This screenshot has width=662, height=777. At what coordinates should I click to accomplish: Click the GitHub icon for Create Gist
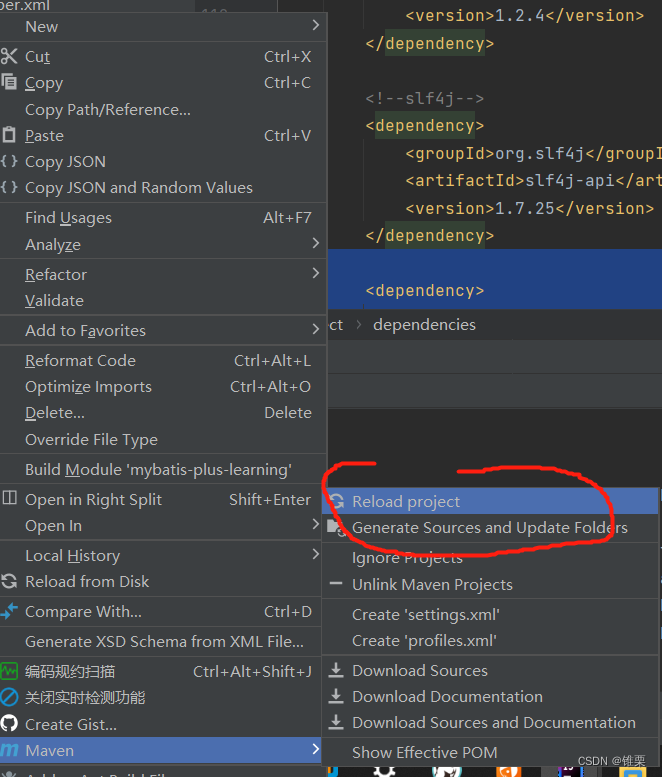[9, 724]
